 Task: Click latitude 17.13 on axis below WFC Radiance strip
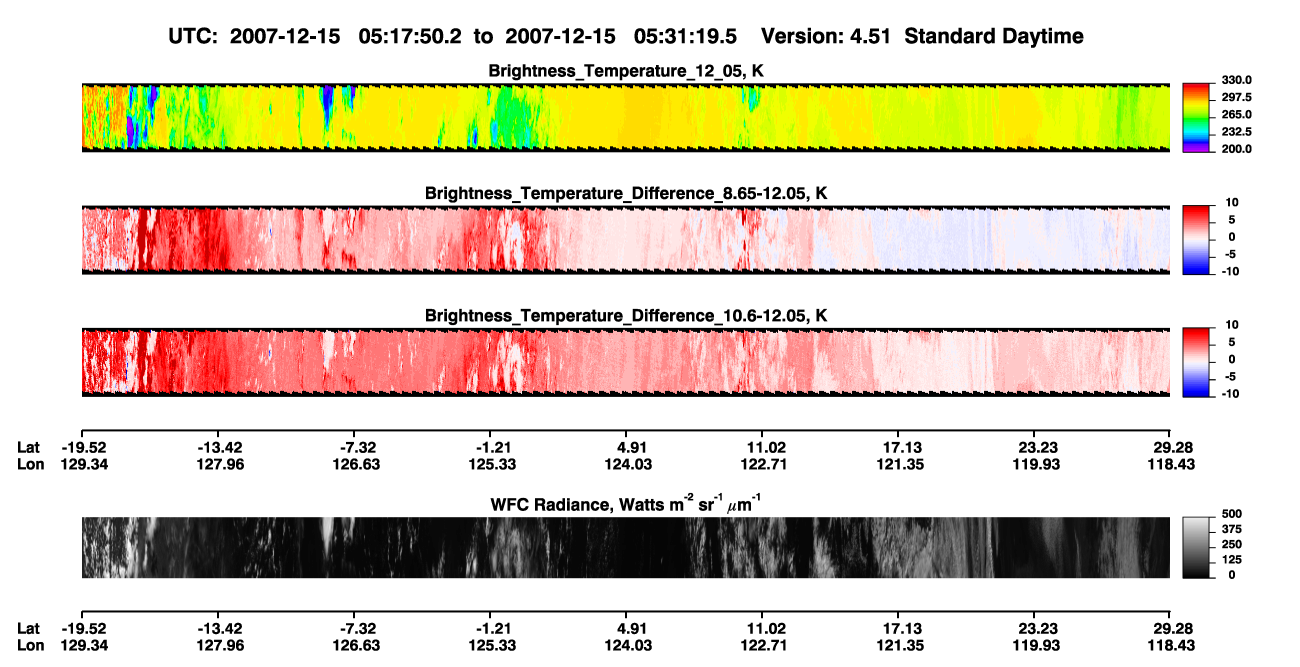pos(898,628)
